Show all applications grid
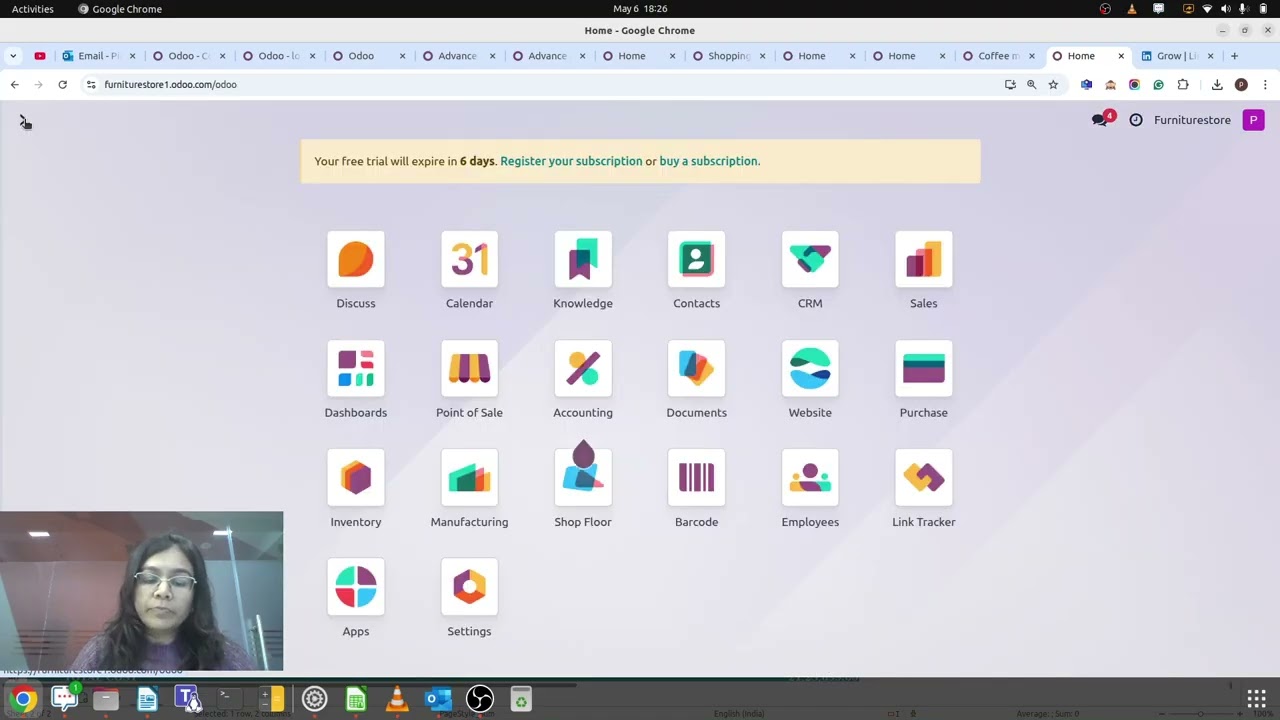Image resolution: width=1280 pixels, height=720 pixels. tap(1256, 699)
